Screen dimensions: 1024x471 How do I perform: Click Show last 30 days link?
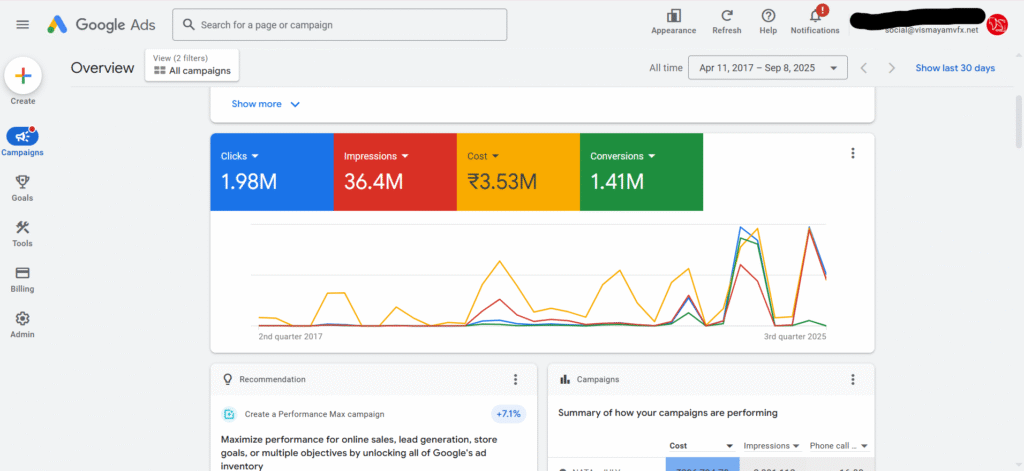(955, 68)
